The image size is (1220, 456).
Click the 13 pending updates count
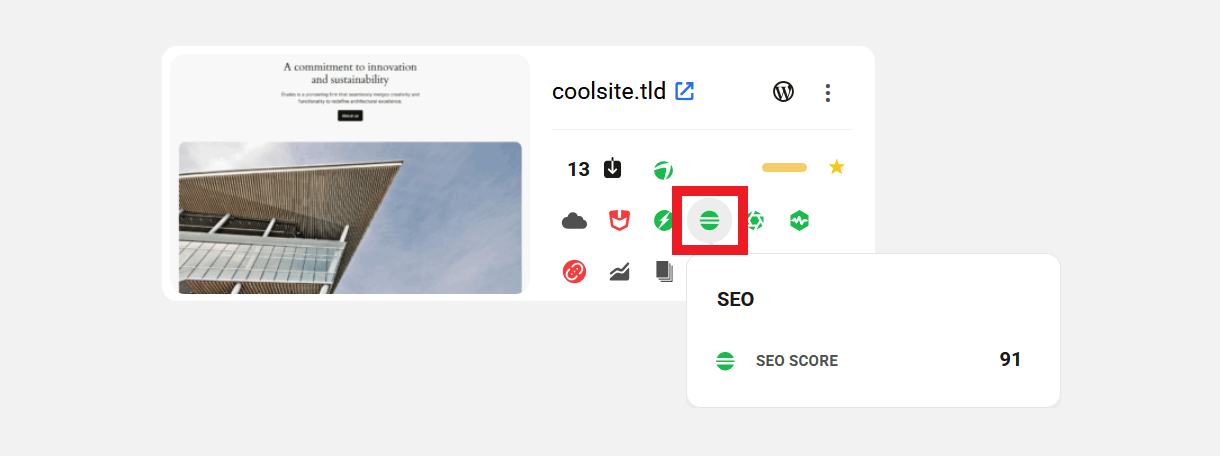(578, 169)
